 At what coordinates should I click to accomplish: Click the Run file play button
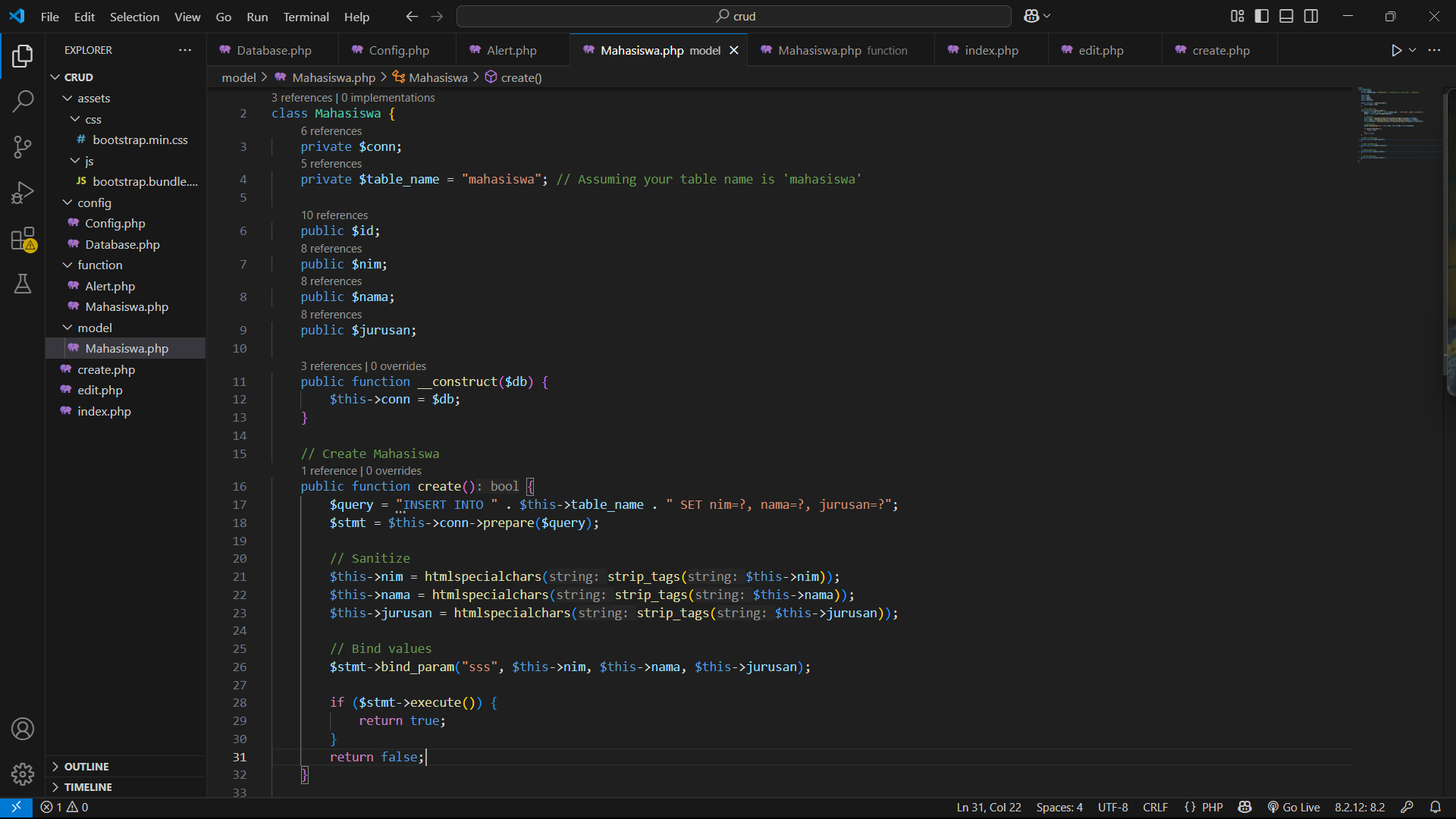pos(1396,50)
